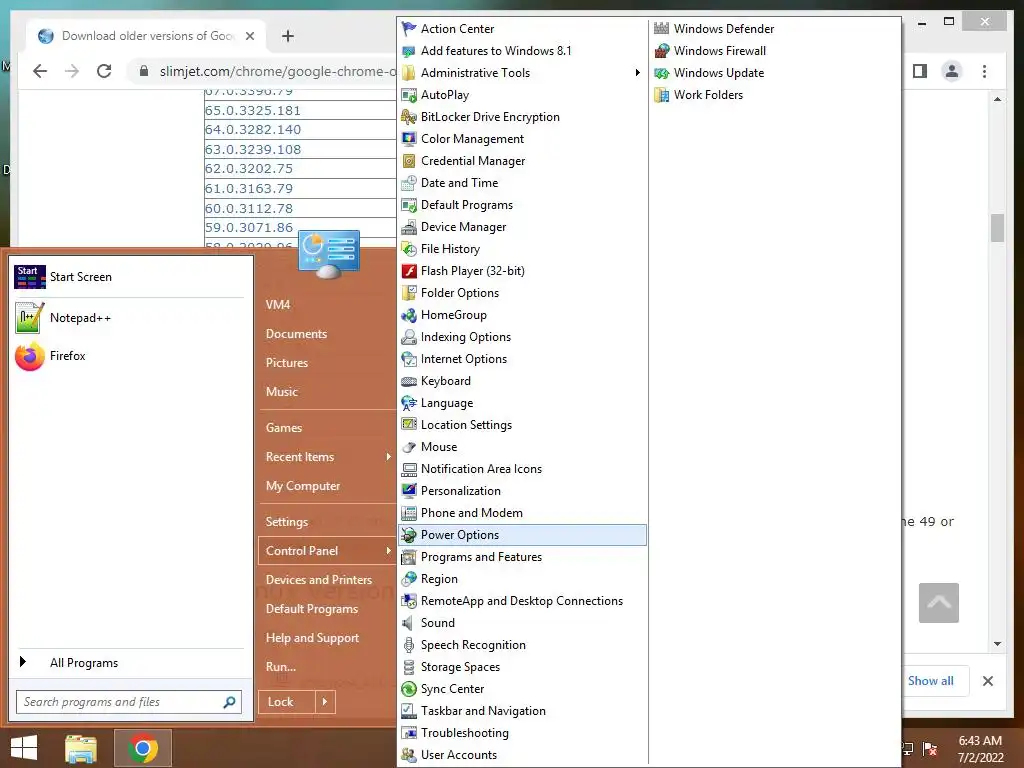Click the Lock button
The image size is (1024, 768).
287,702
